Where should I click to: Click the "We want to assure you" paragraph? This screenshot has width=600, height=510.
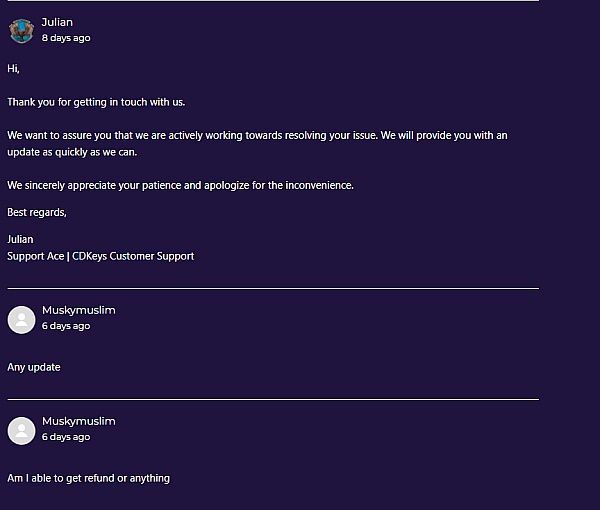coord(257,143)
